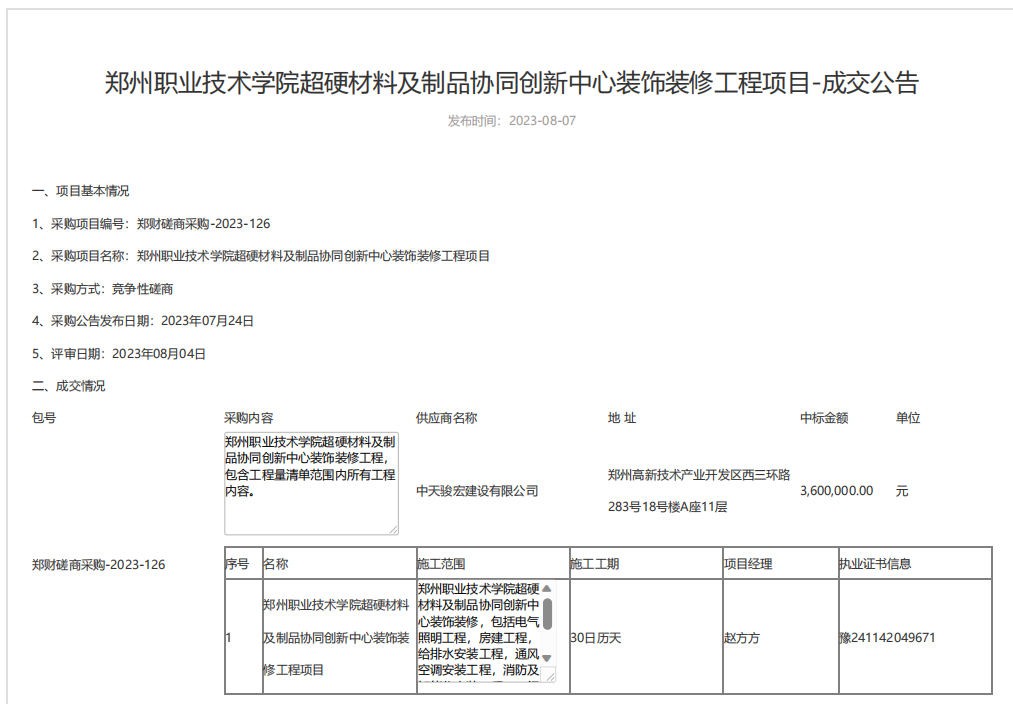The image size is (1013, 704).
Task: Click the 地 址 column header
Action: coord(622,418)
